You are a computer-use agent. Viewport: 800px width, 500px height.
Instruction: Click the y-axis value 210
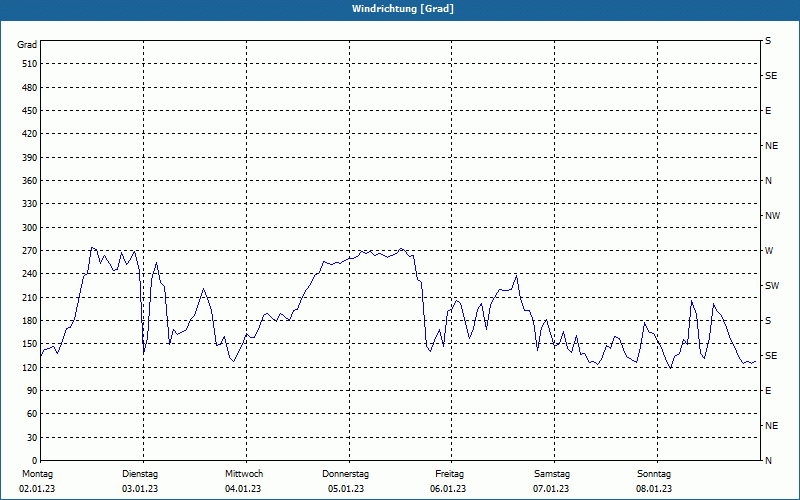click(30, 297)
